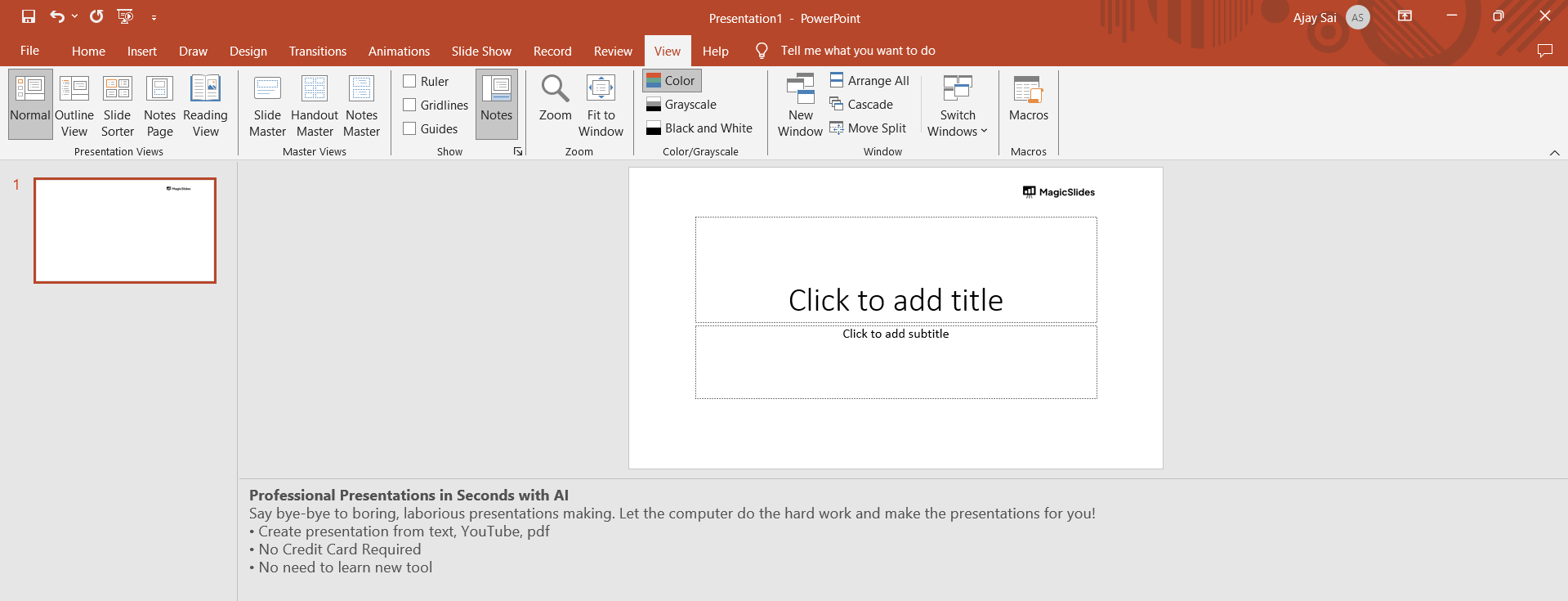Switch to the Design tab
The height and width of the screenshot is (601, 1568).
point(248,51)
